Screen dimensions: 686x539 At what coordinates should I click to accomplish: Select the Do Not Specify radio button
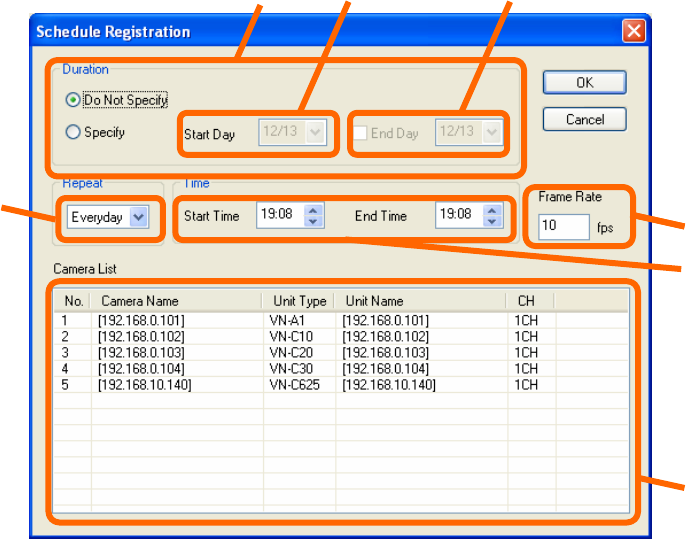[73, 100]
